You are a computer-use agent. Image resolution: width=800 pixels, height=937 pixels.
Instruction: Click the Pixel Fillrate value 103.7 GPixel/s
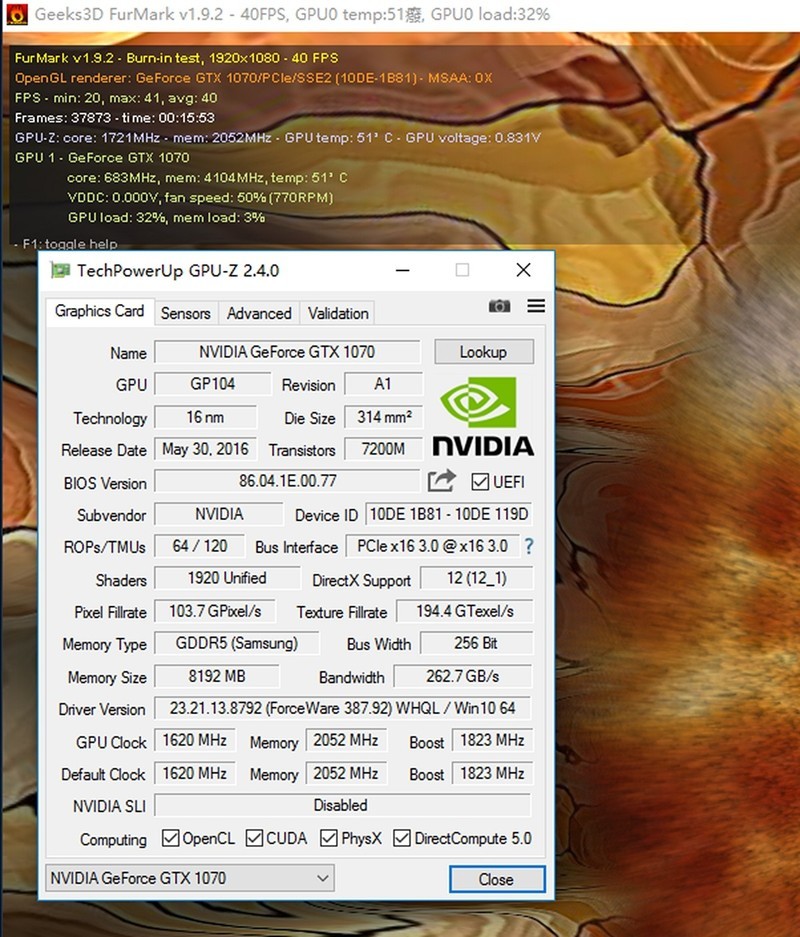(215, 611)
